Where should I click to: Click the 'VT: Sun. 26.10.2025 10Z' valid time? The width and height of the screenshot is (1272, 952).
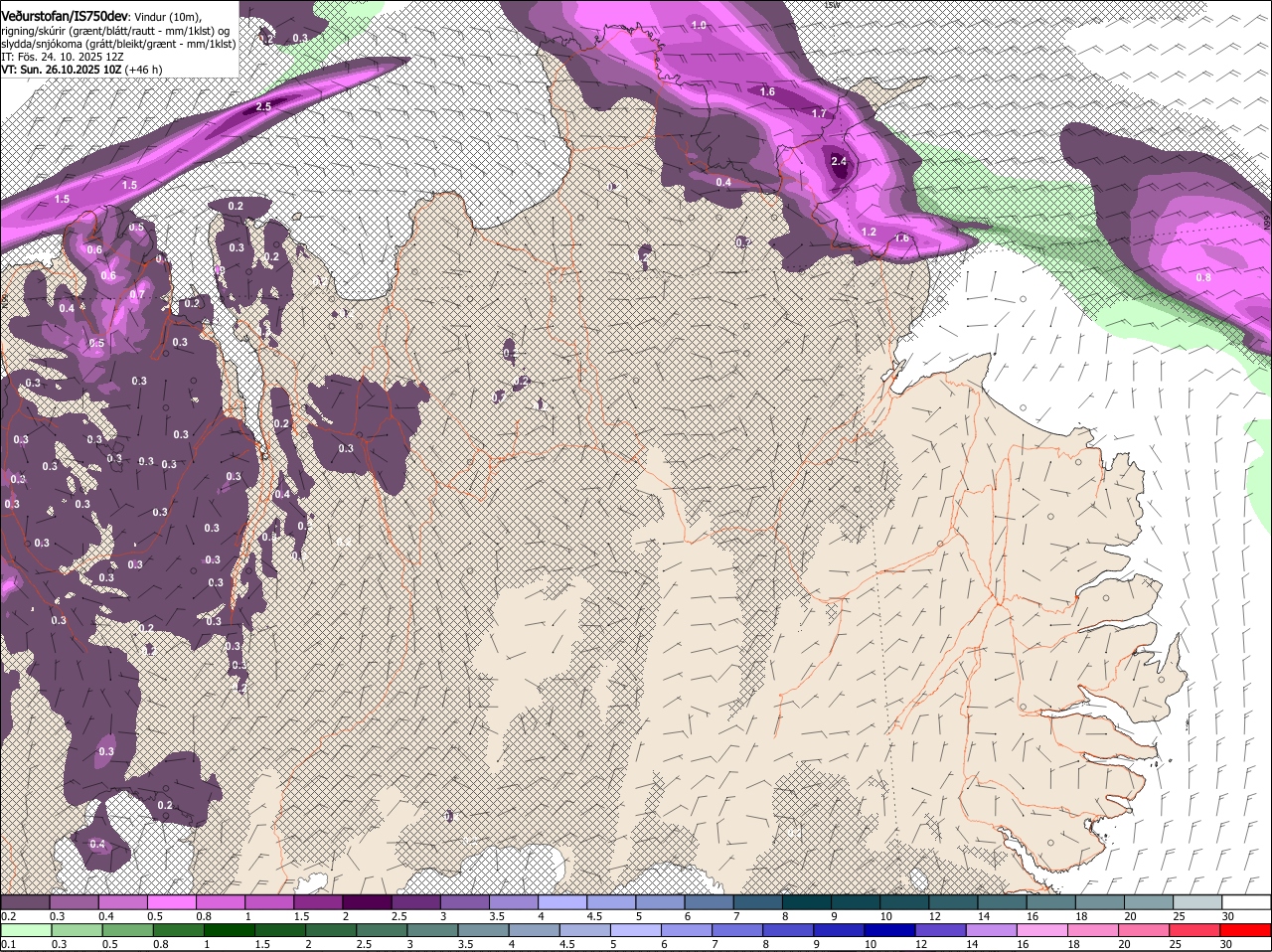pyautogui.click(x=61, y=70)
